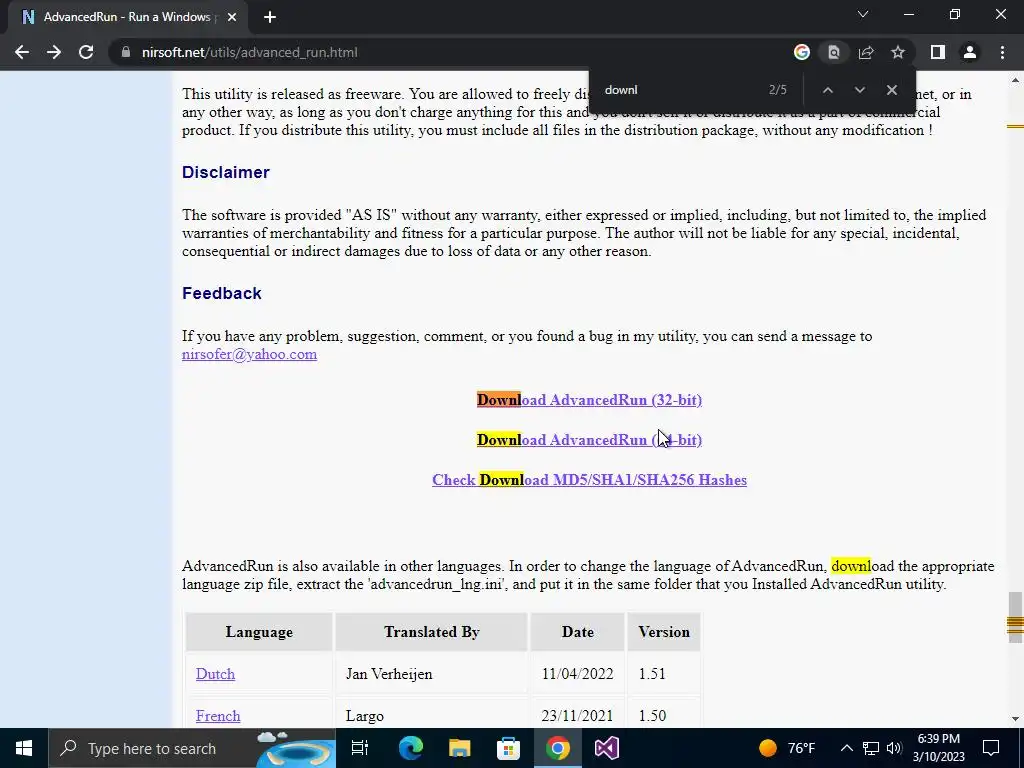
Task: Go back to the previous page
Action: click(x=22, y=52)
